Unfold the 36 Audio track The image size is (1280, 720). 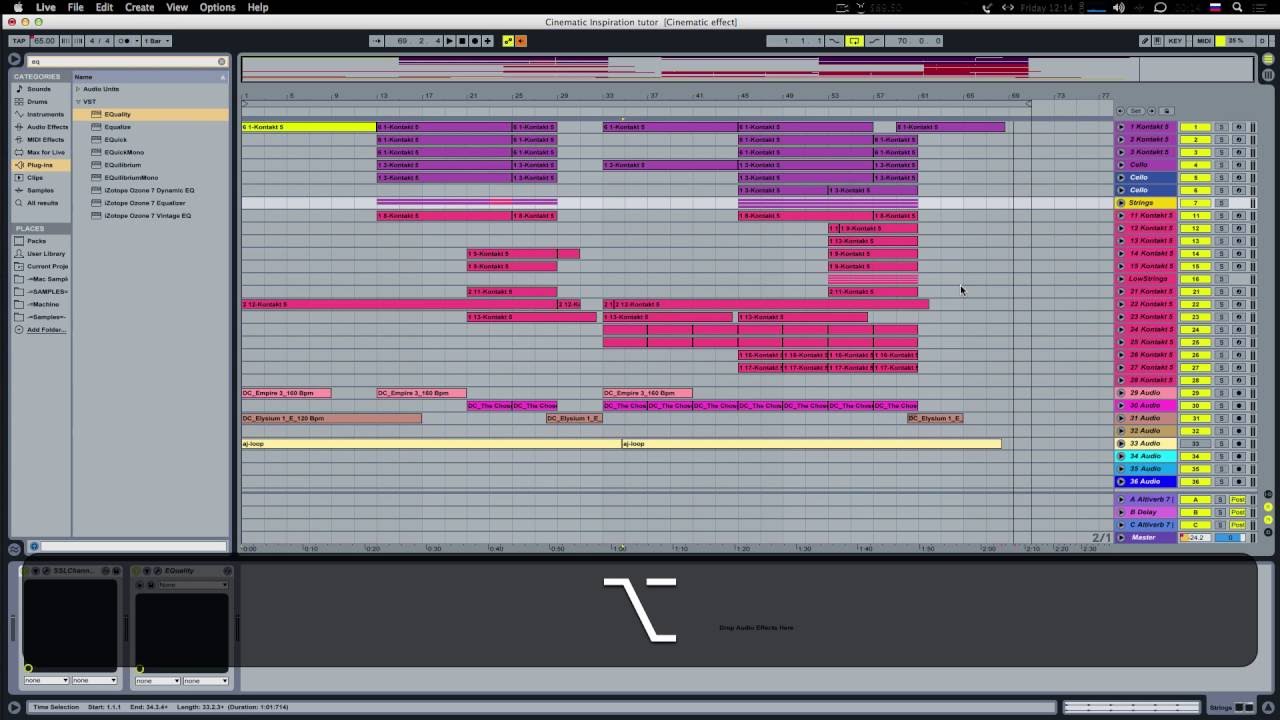tap(1121, 482)
